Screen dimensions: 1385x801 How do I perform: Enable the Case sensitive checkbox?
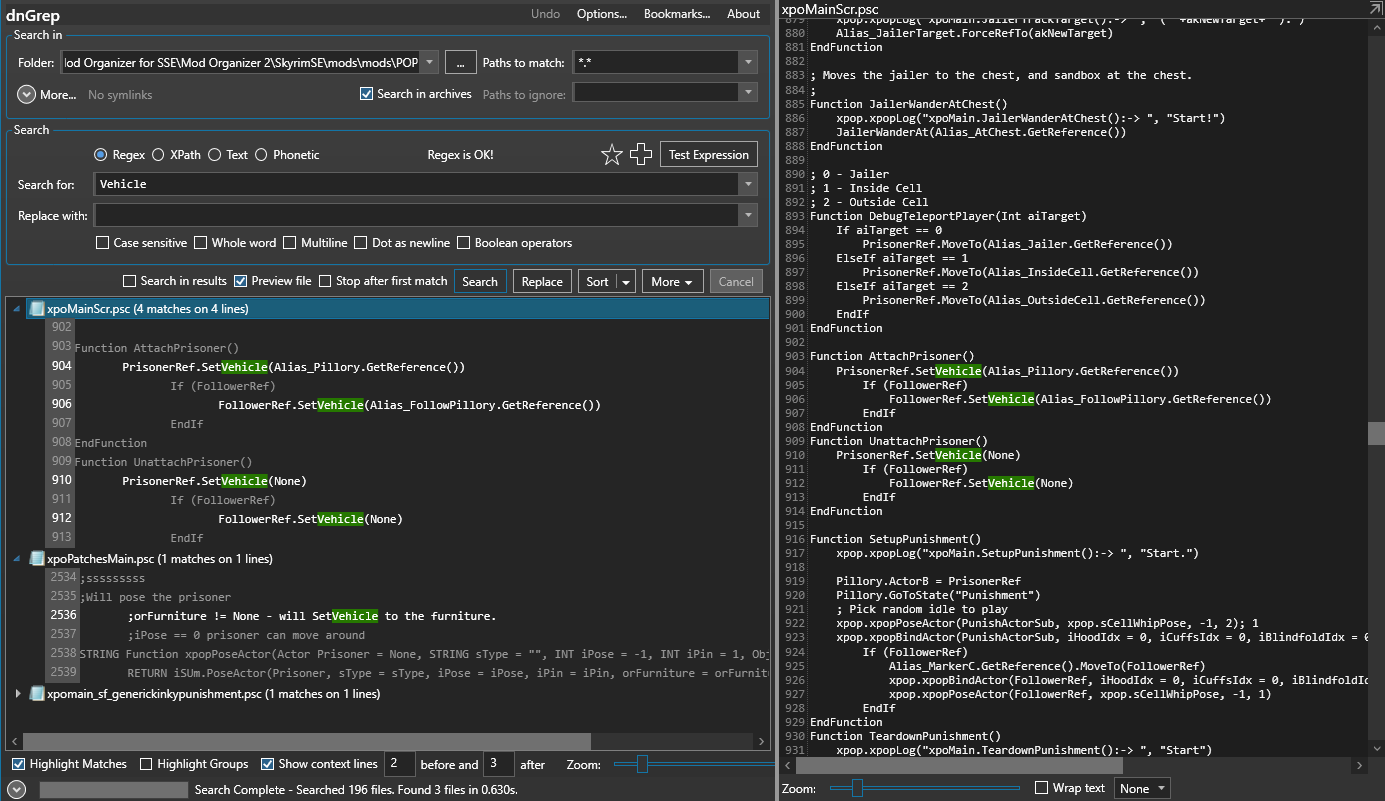tap(102, 243)
